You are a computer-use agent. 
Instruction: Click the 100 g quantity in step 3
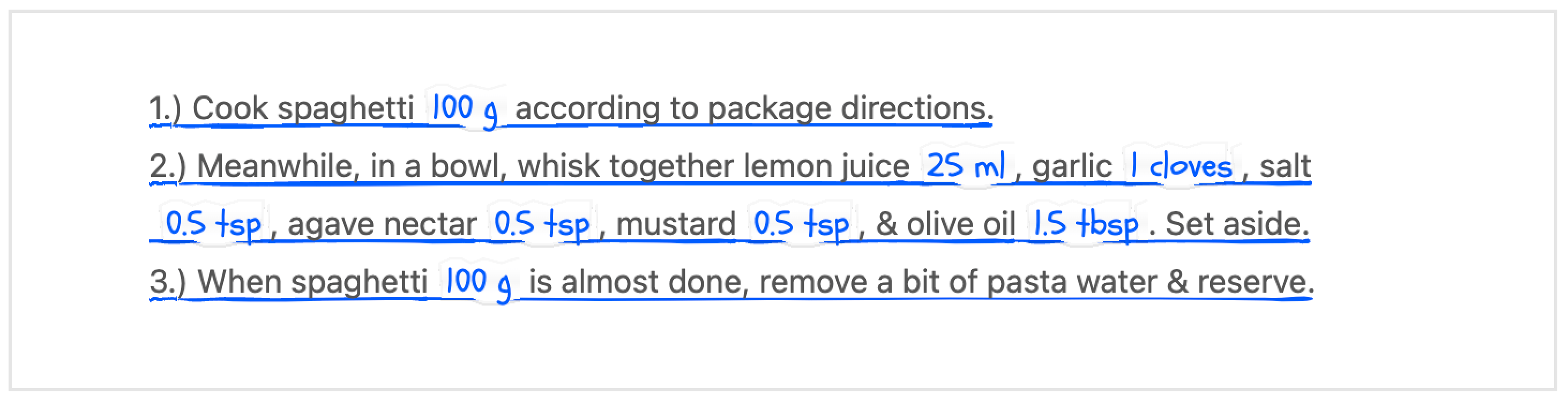coord(478,282)
